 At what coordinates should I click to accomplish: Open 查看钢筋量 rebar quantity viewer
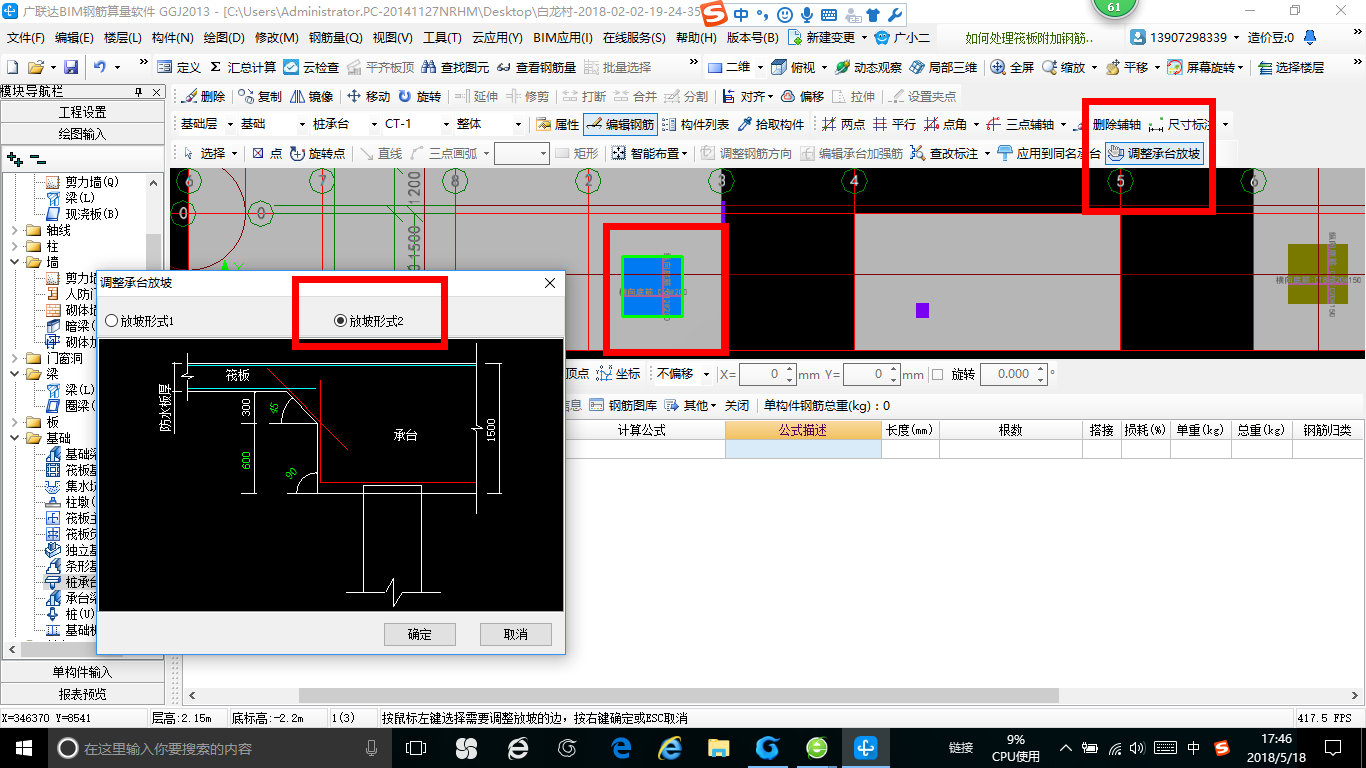click(536, 67)
